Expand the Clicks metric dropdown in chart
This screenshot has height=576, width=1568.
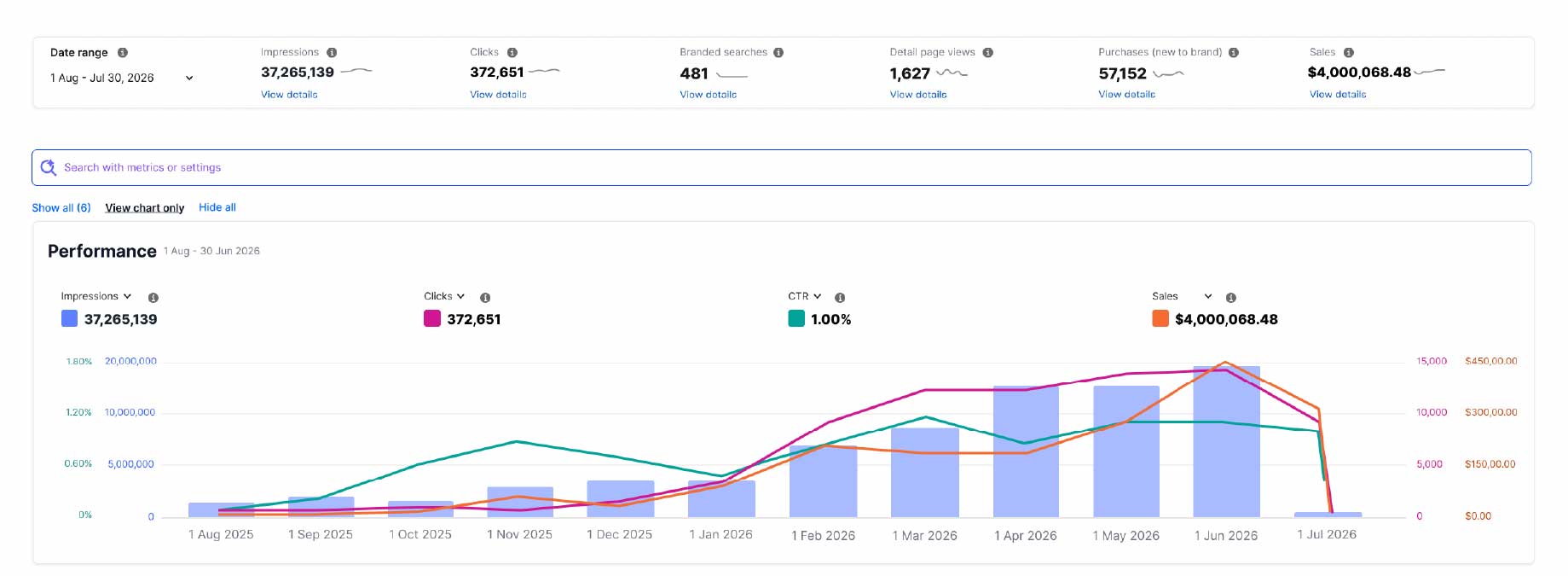(444, 296)
